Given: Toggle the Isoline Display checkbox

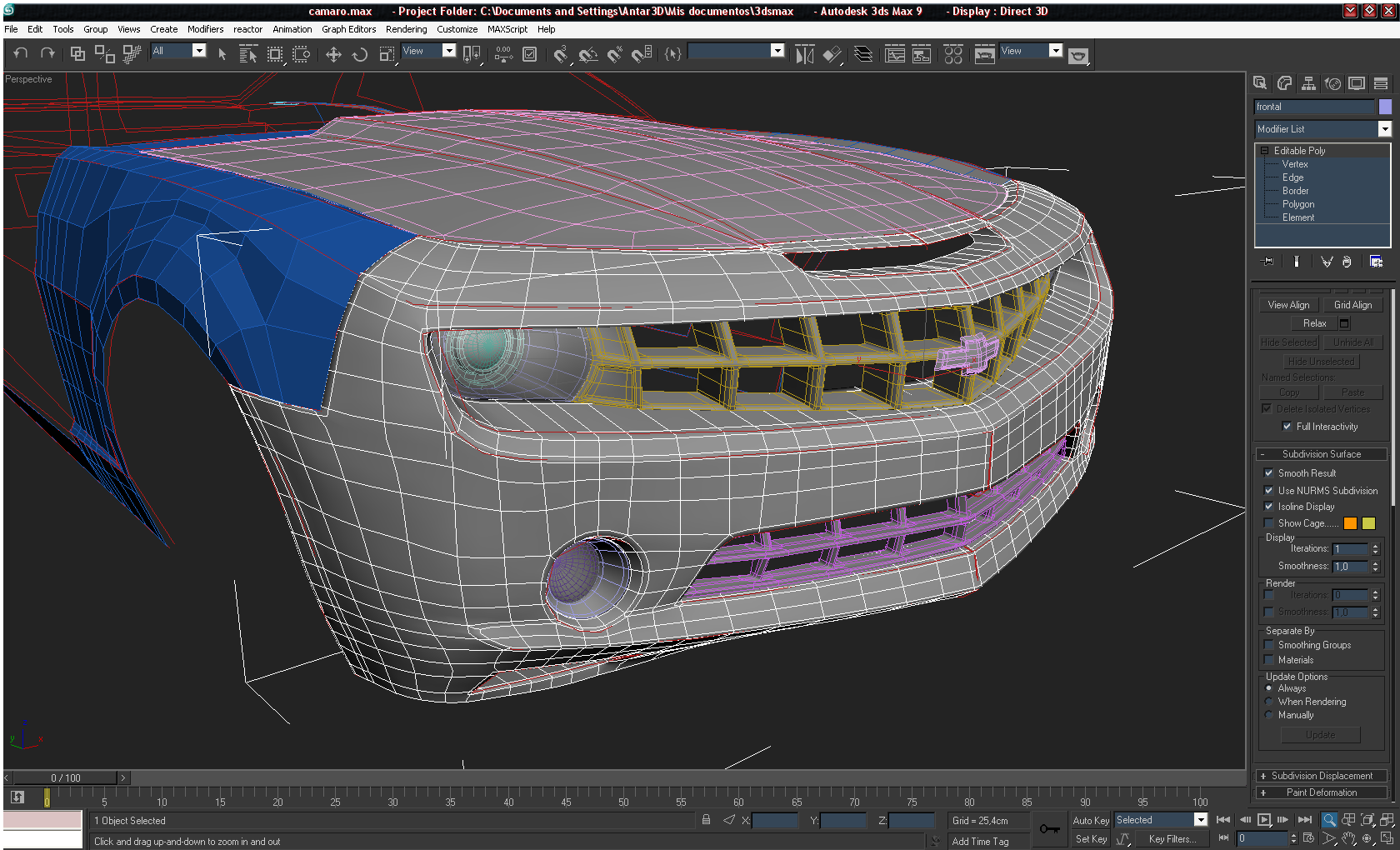Looking at the screenshot, I should [1269, 507].
